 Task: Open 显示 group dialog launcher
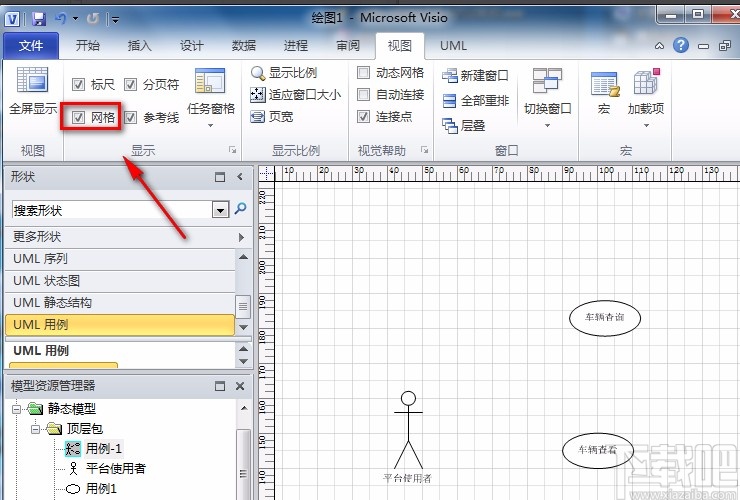[x=232, y=150]
